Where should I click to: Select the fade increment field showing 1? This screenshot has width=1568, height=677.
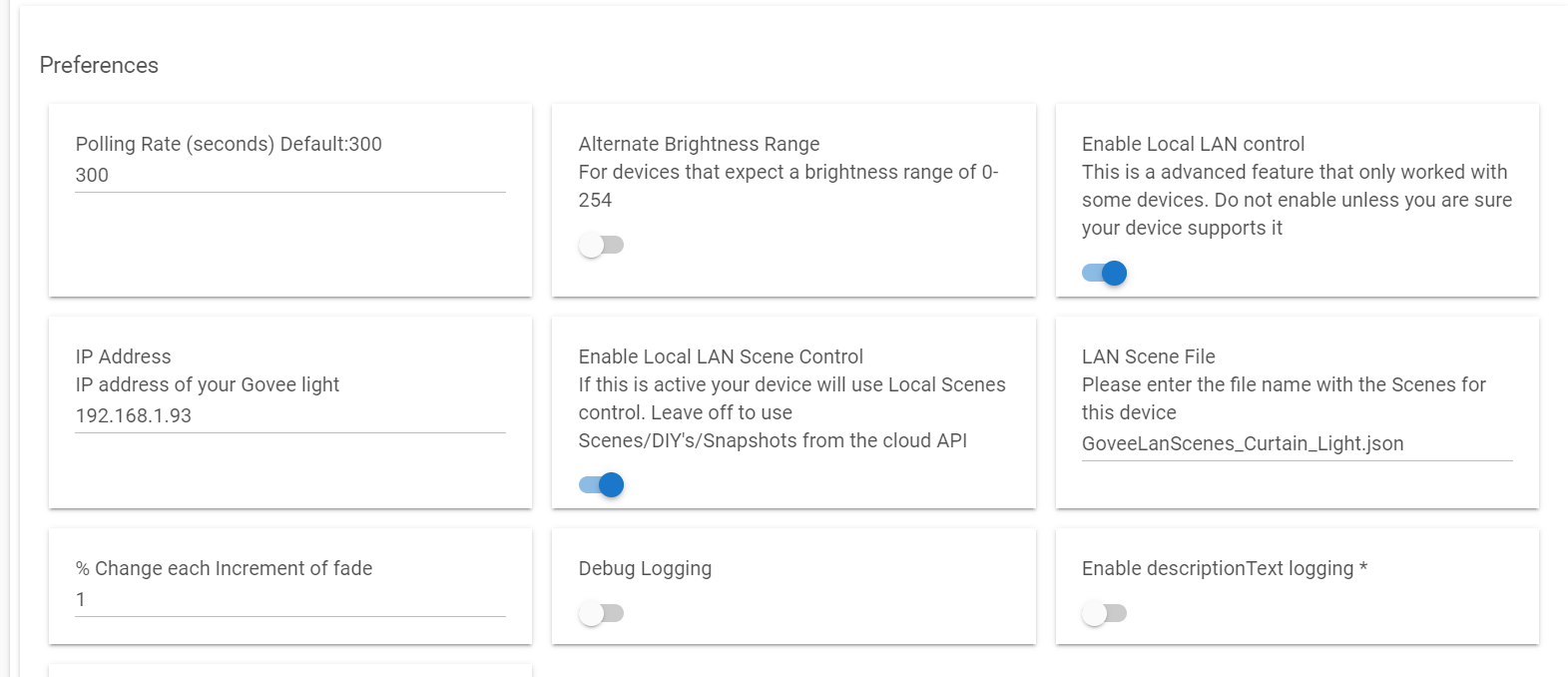click(x=289, y=600)
